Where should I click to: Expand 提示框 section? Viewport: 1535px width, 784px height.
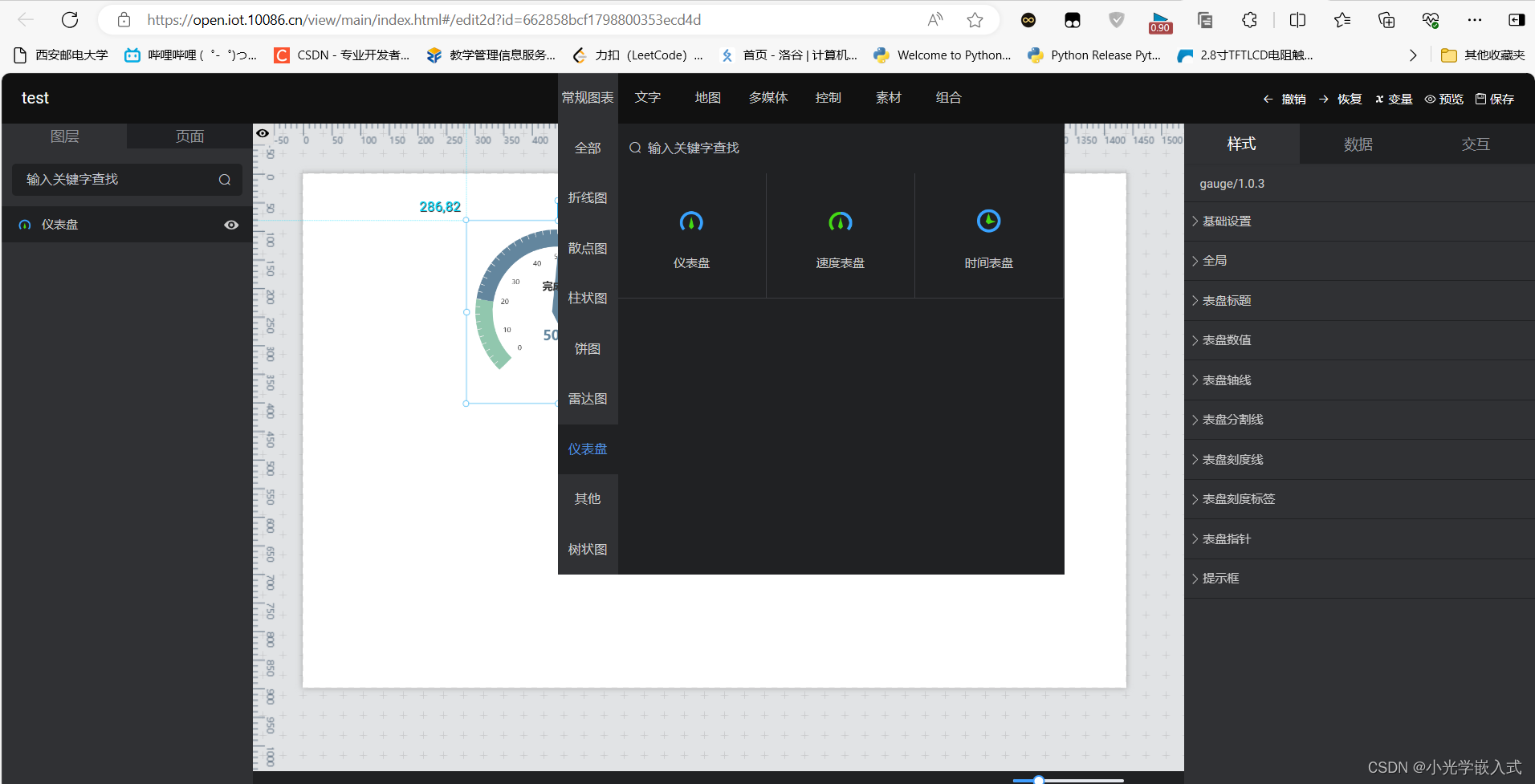(1359, 579)
